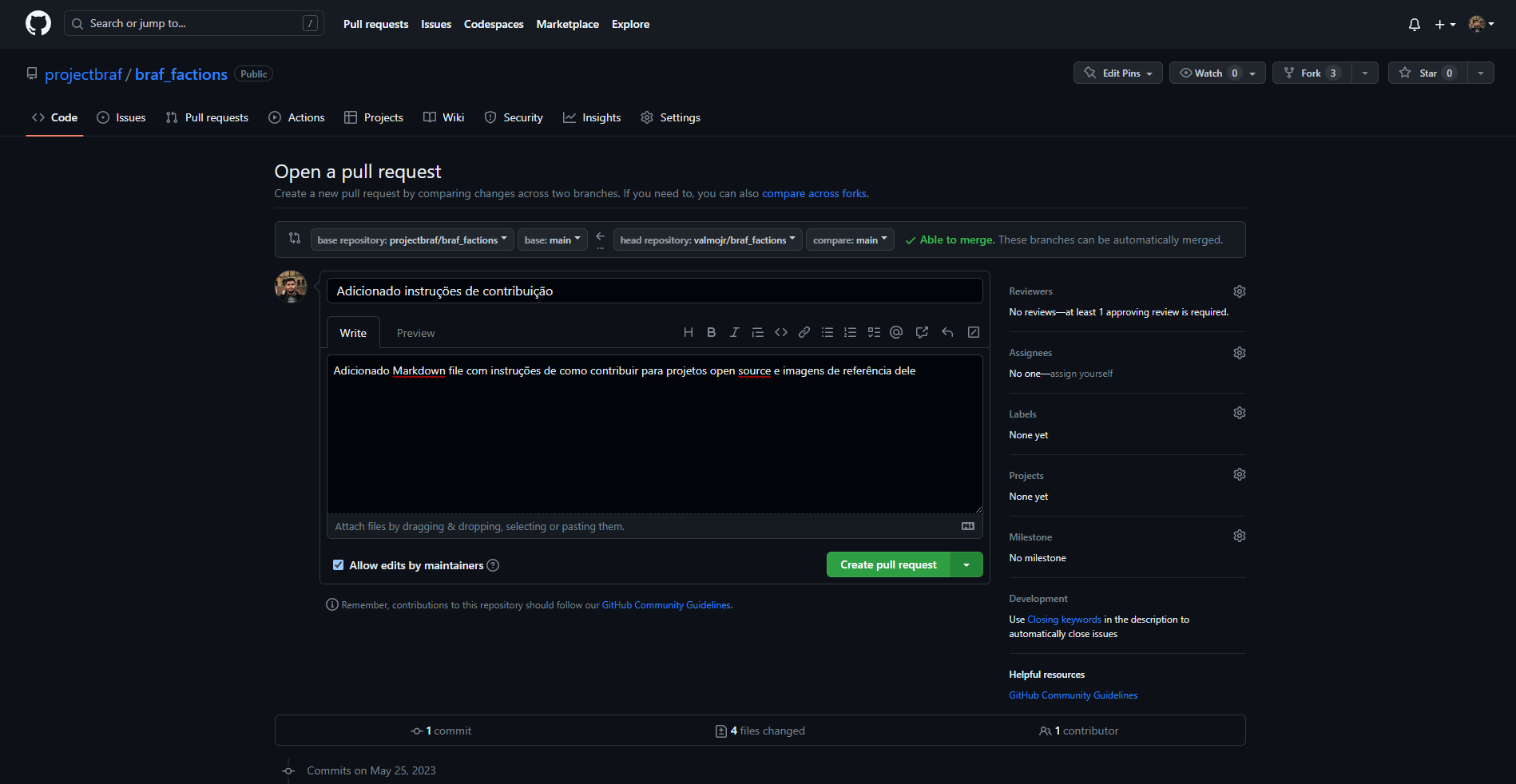
Task: Insert a heading with the H icon
Action: click(689, 333)
